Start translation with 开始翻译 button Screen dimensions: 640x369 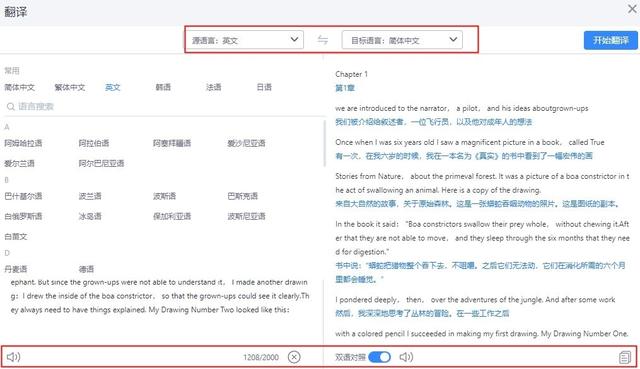pos(611,40)
